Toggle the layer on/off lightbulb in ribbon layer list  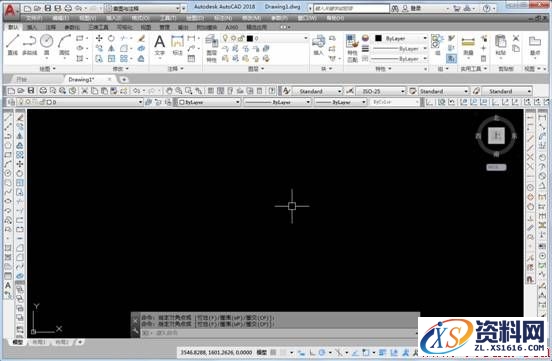pyautogui.click(x=225, y=38)
